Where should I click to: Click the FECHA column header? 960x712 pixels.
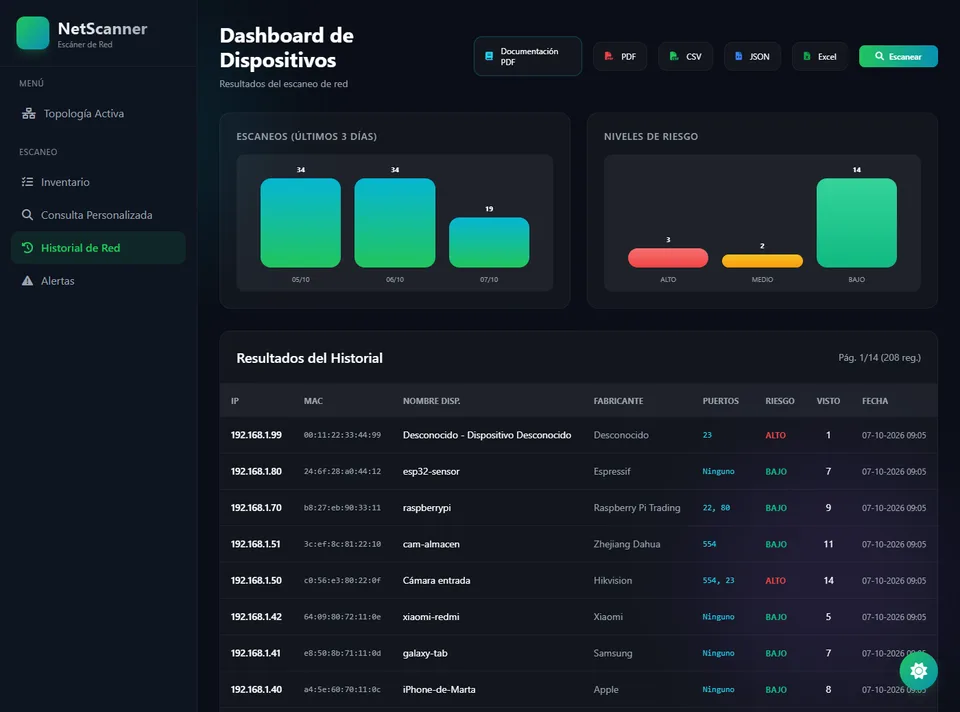875,401
